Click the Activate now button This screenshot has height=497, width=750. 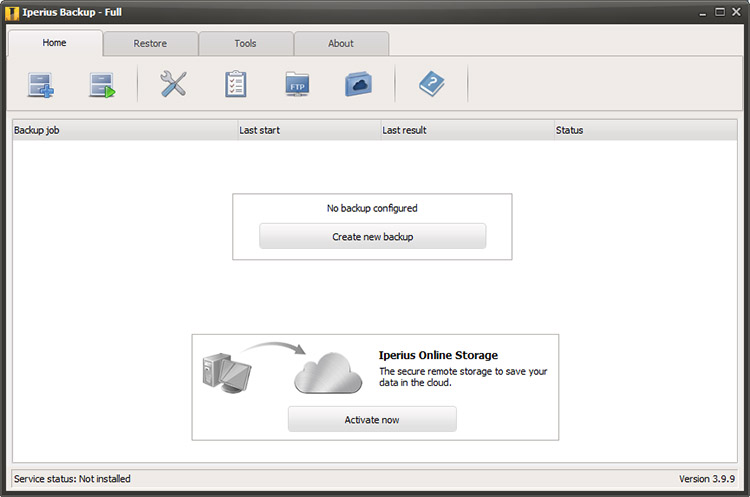(x=372, y=420)
